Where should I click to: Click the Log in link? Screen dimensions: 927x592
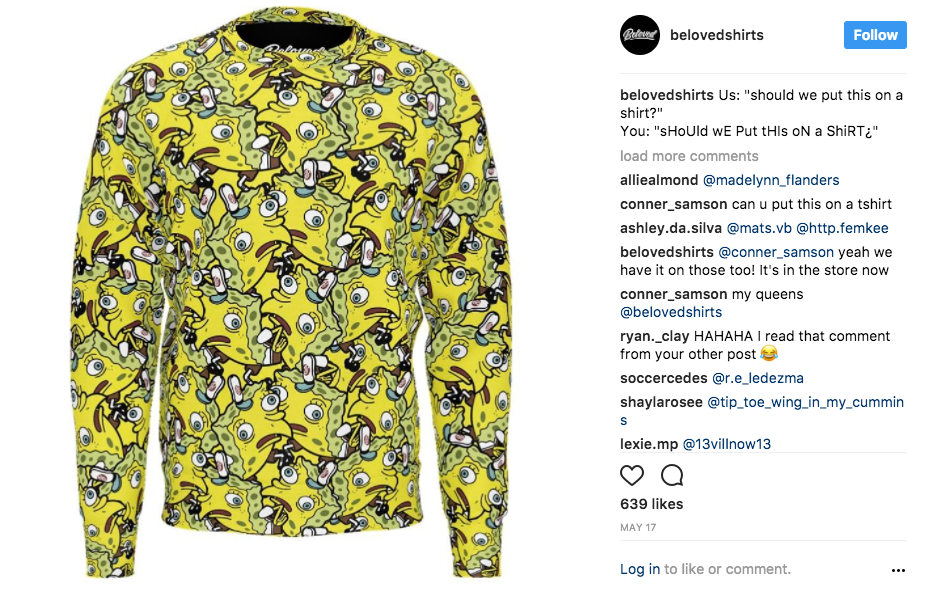(640, 570)
